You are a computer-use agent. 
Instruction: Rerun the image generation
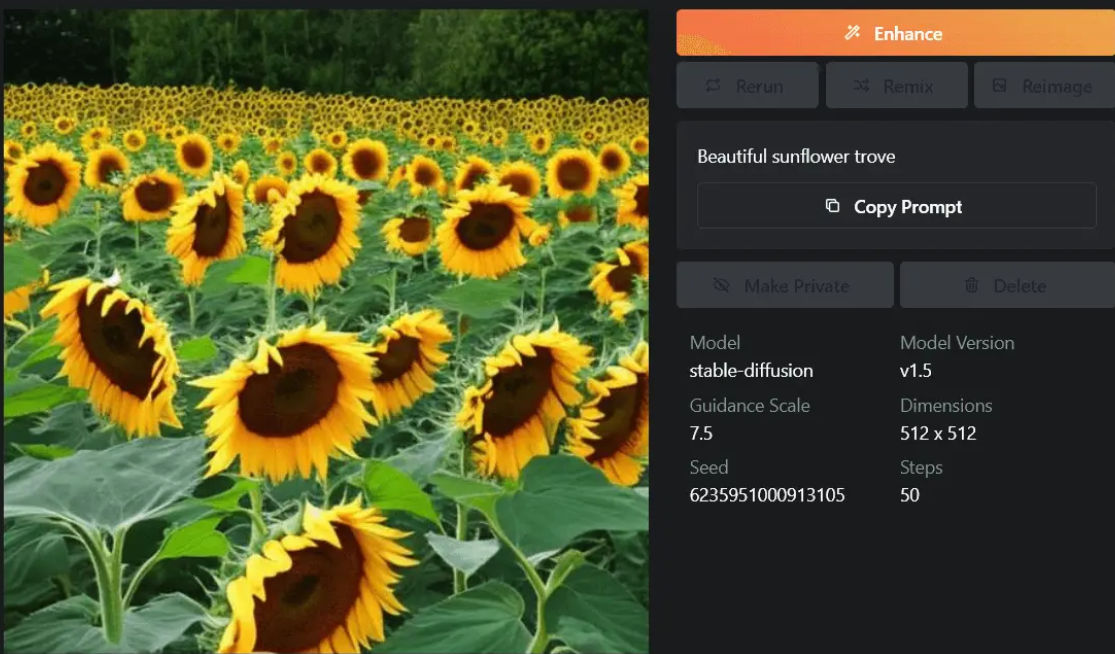(747, 86)
